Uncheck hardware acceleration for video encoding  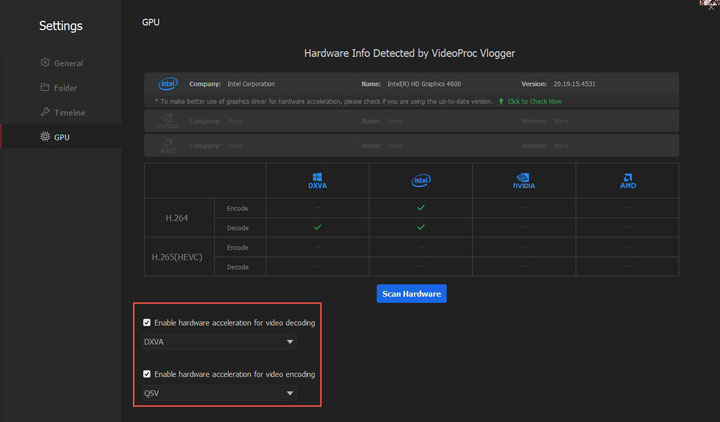click(x=148, y=374)
